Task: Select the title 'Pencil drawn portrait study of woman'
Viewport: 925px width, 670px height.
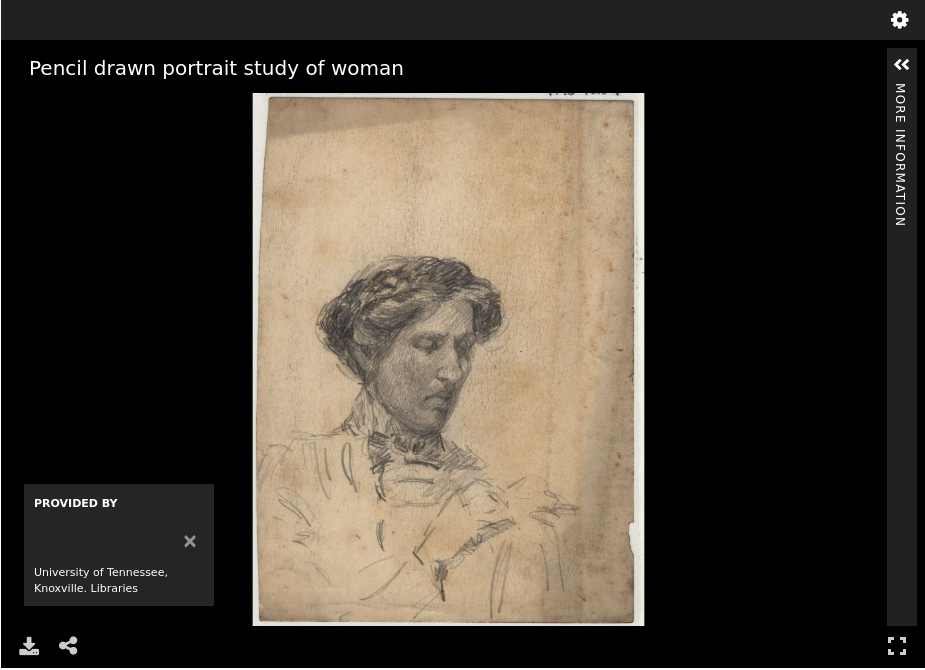Action: coord(217,68)
